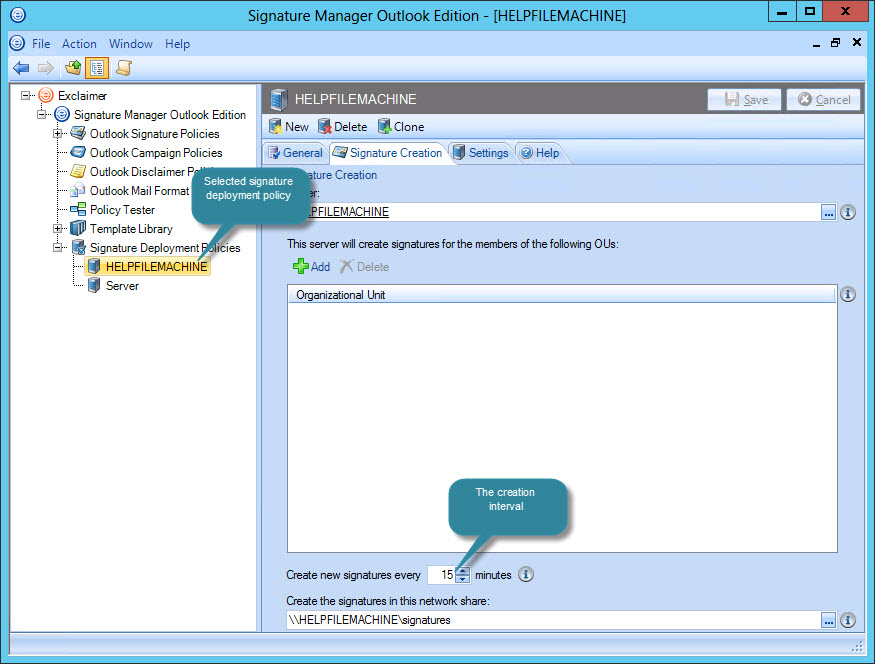Image resolution: width=875 pixels, height=664 pixels.
Task: Open the File menu
Action: pyautogui.click(x=41, y=44)
